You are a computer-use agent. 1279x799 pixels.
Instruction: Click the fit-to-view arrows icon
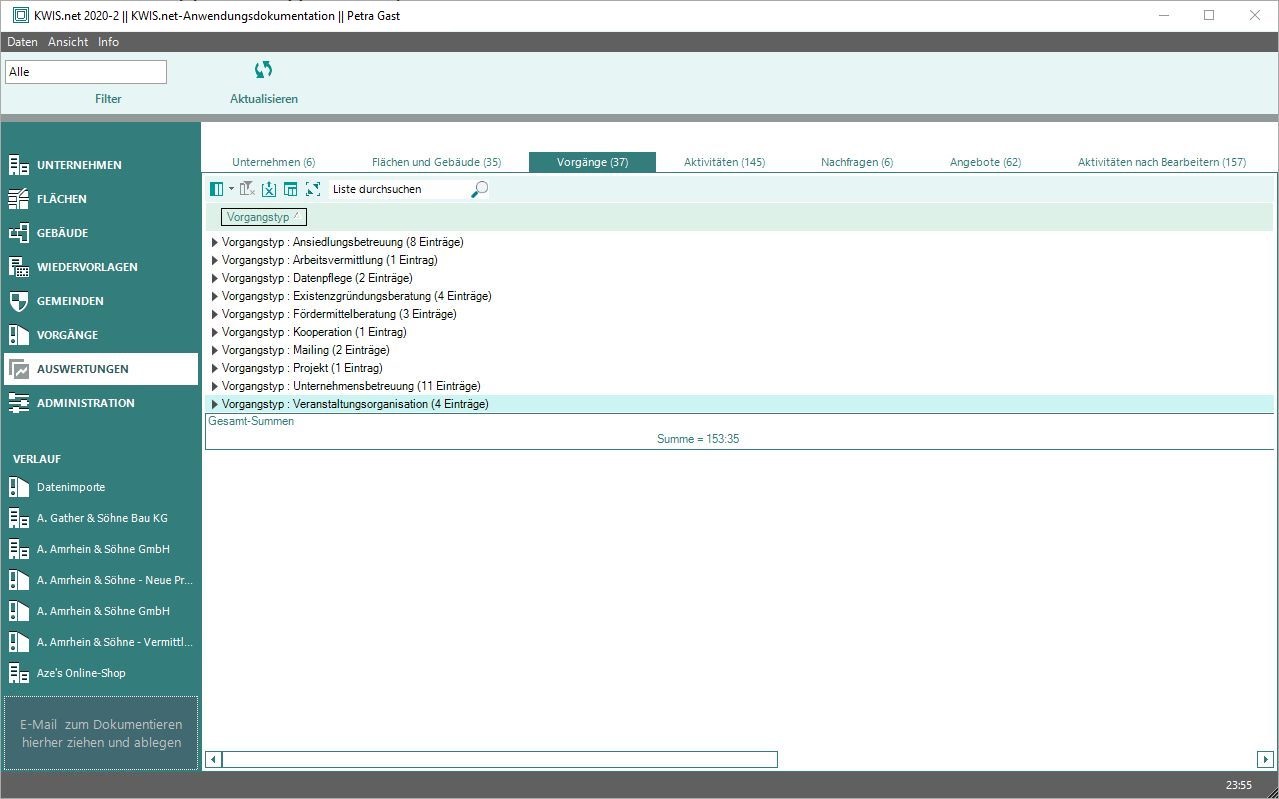click(x=313, y=189)
